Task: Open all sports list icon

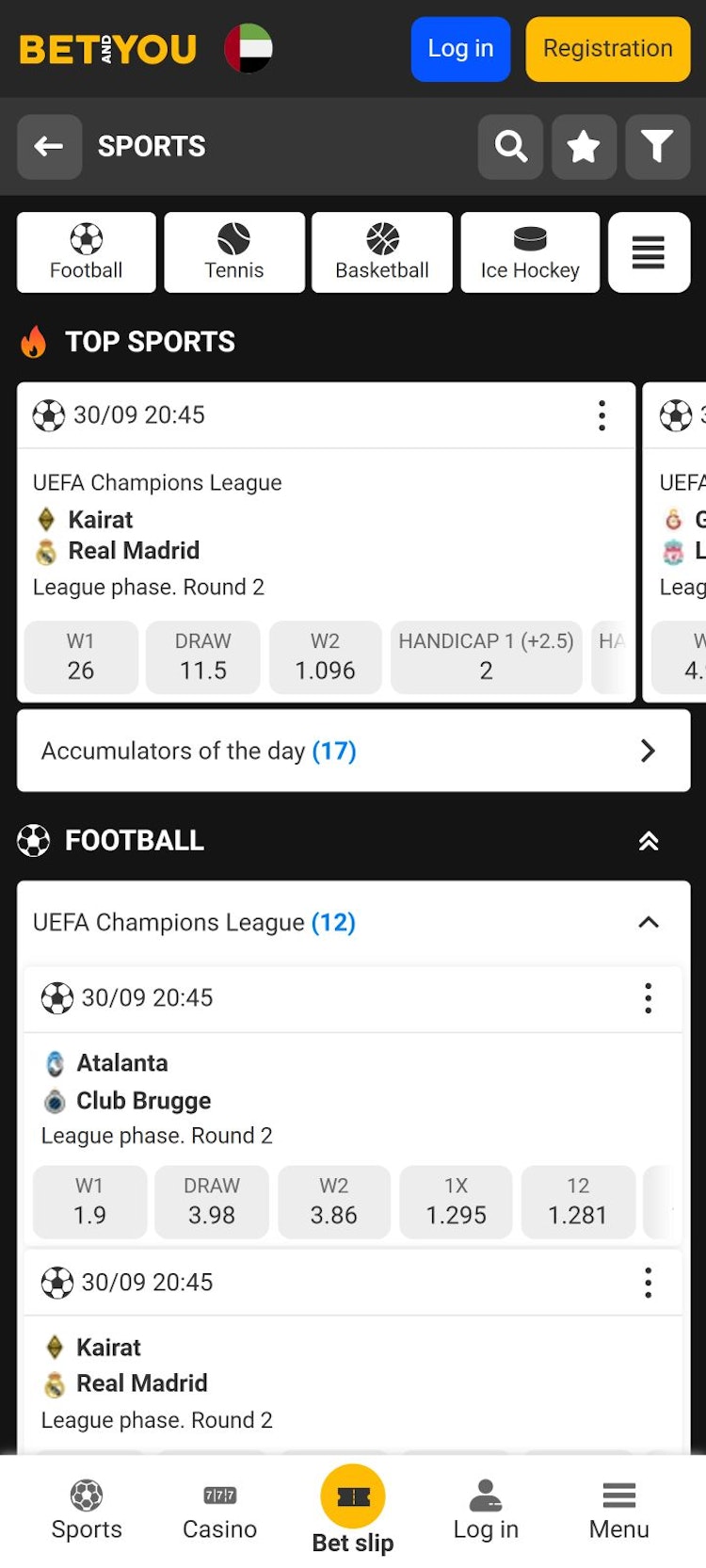Action: pyautogui.click(x=649, y=252)
